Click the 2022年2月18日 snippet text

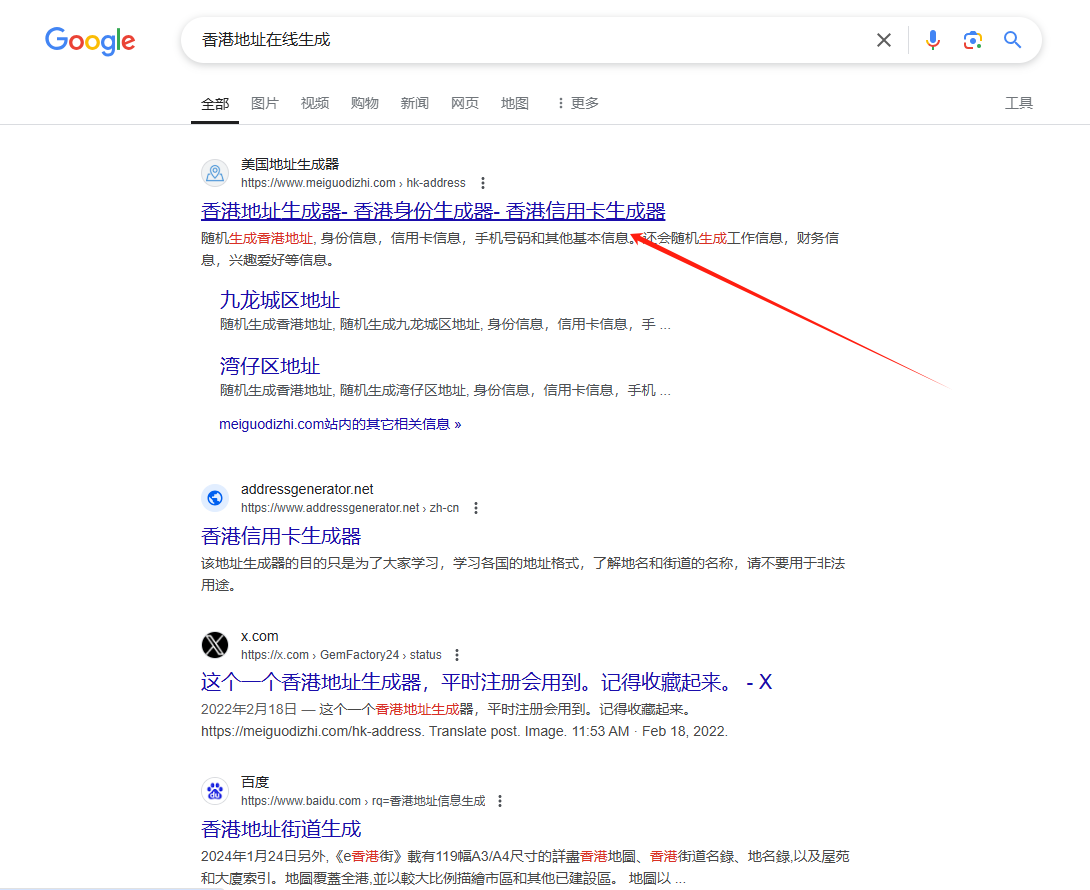tap(464, 720)
